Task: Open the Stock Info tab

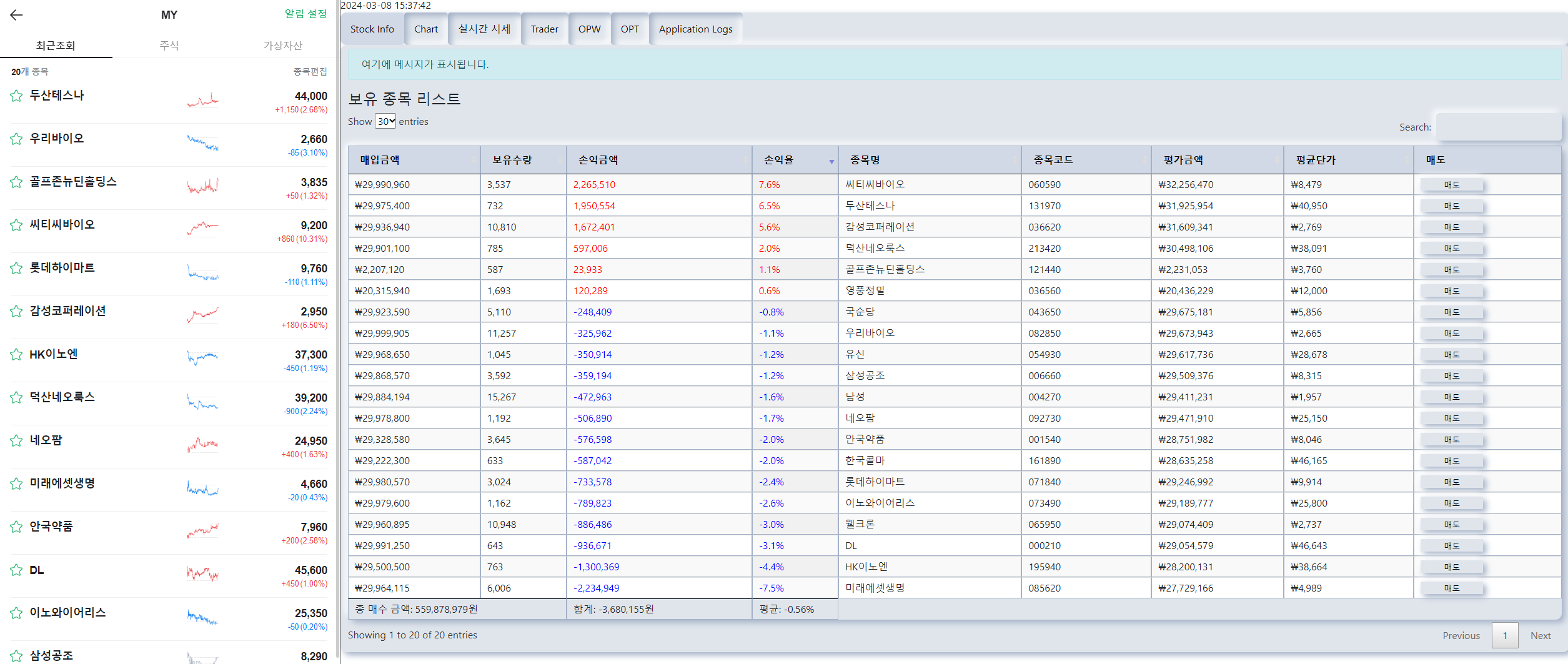Action: 372,29
